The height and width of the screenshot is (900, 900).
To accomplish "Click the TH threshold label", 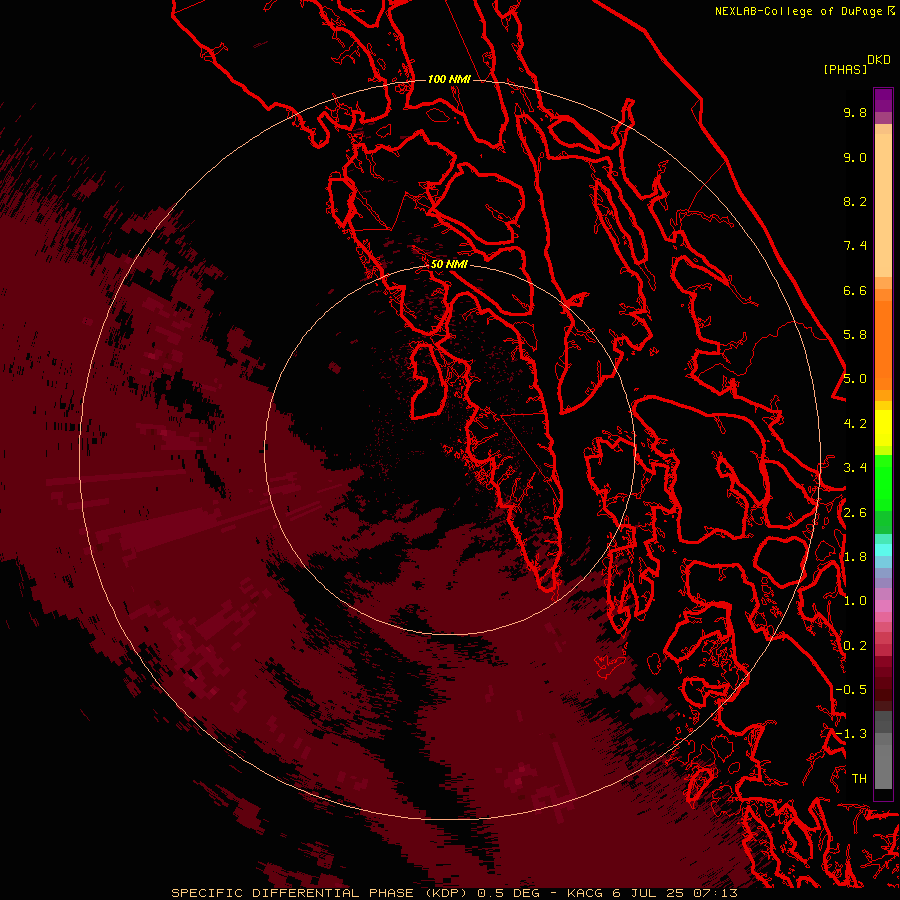I will [x=859, y=779].
